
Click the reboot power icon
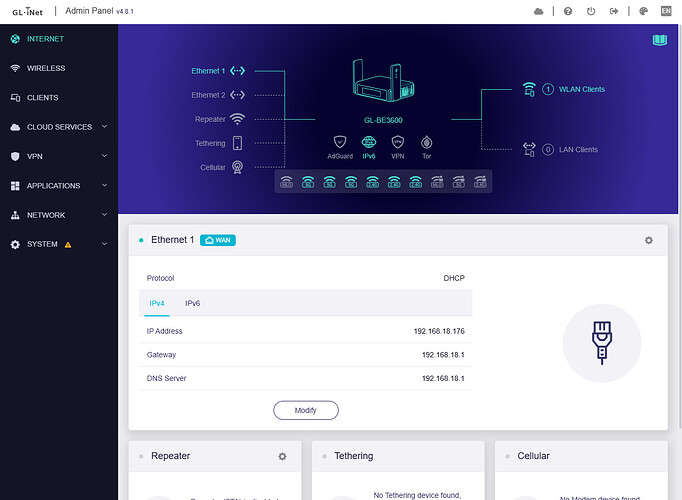(x=591, y=11)
